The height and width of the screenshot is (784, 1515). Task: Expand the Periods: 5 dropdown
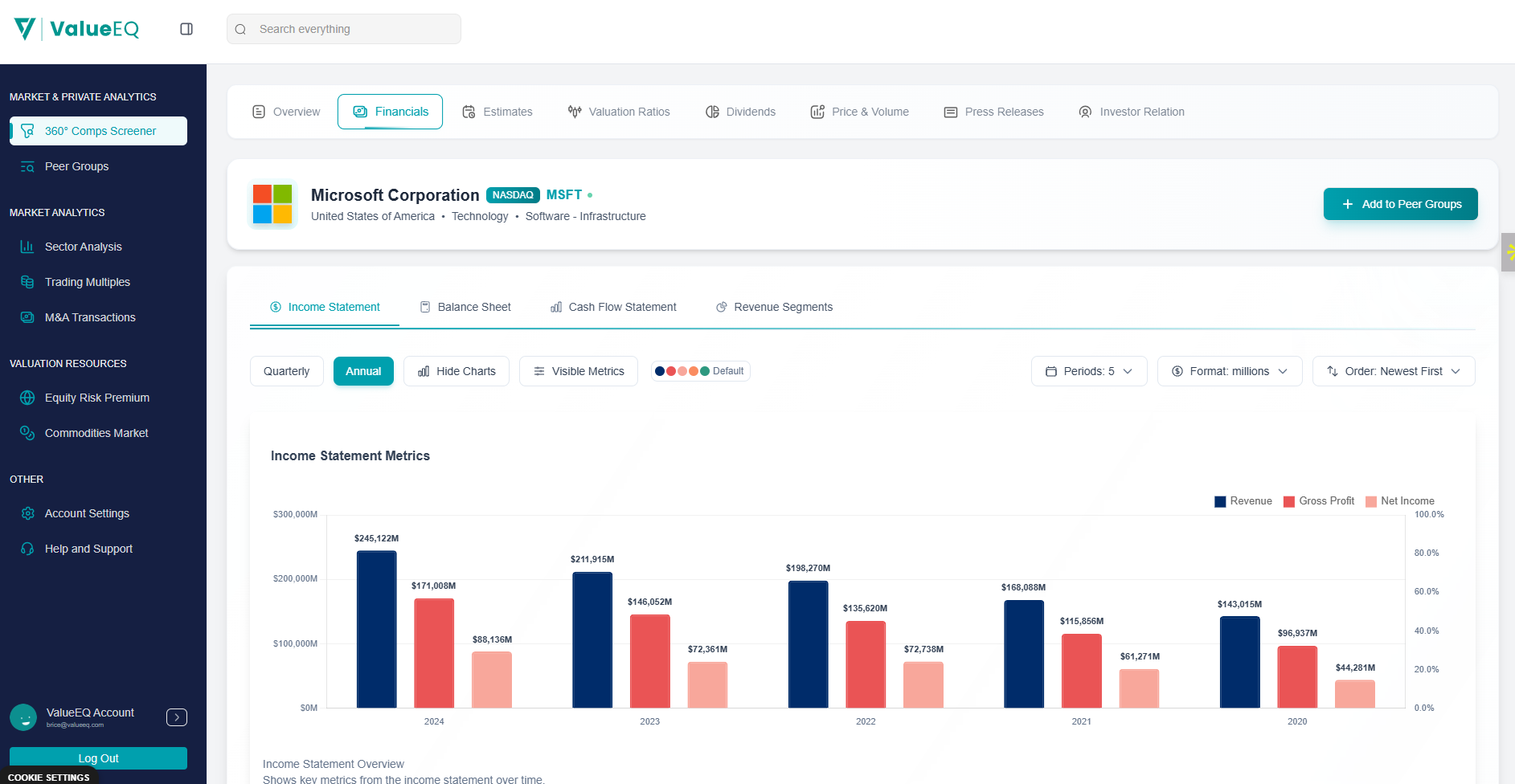pos(1088,371)
